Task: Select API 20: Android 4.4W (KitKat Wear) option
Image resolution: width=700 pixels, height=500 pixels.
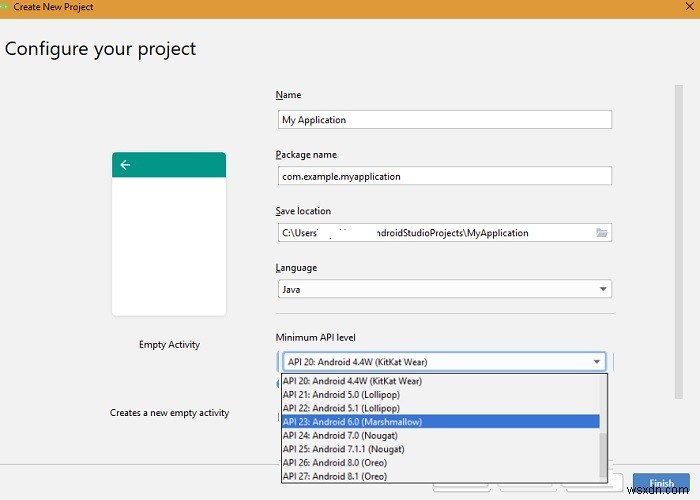Action: [x=441, y=381]
